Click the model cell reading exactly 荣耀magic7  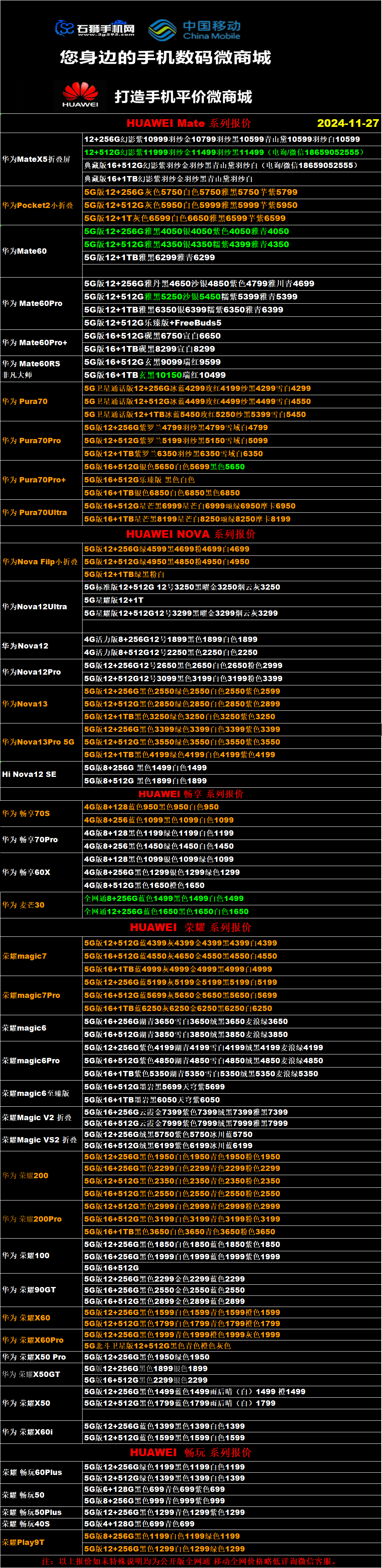pyautogui.click(x=41, y=956)
